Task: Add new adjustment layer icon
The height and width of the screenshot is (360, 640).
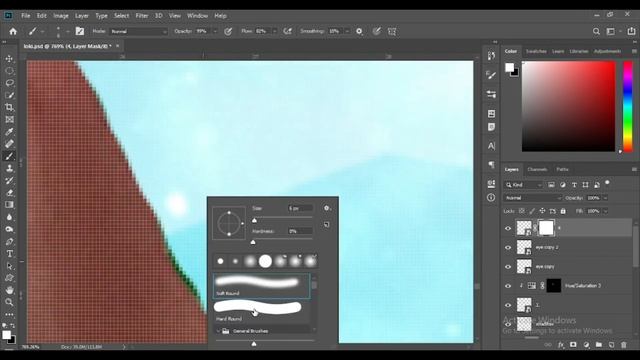Action: 586,345
